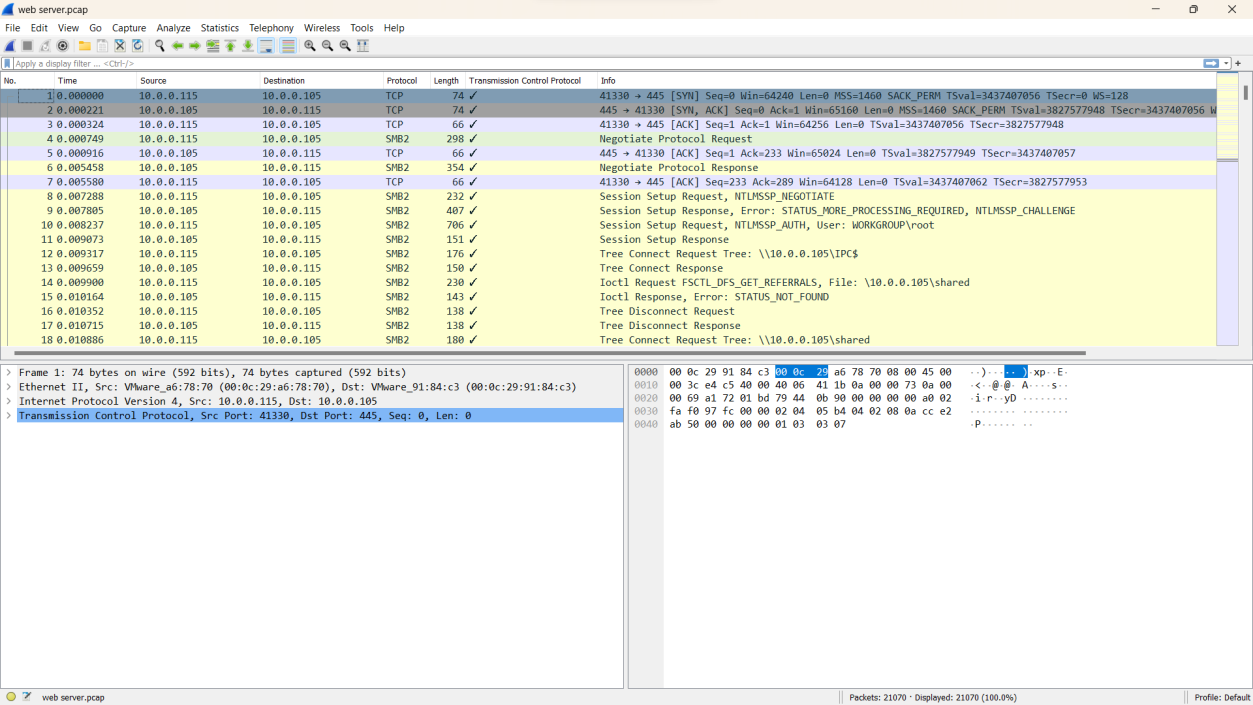The image size is (1253, 705).
Task: Open the Analyze menu
Action: click(173, 28)
